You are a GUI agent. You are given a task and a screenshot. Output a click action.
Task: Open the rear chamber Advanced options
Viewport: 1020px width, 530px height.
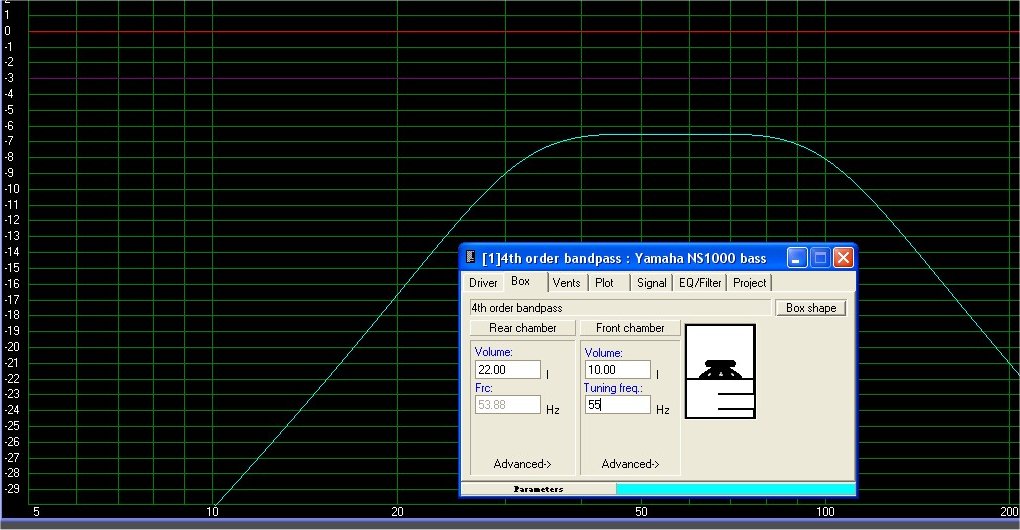522,464
